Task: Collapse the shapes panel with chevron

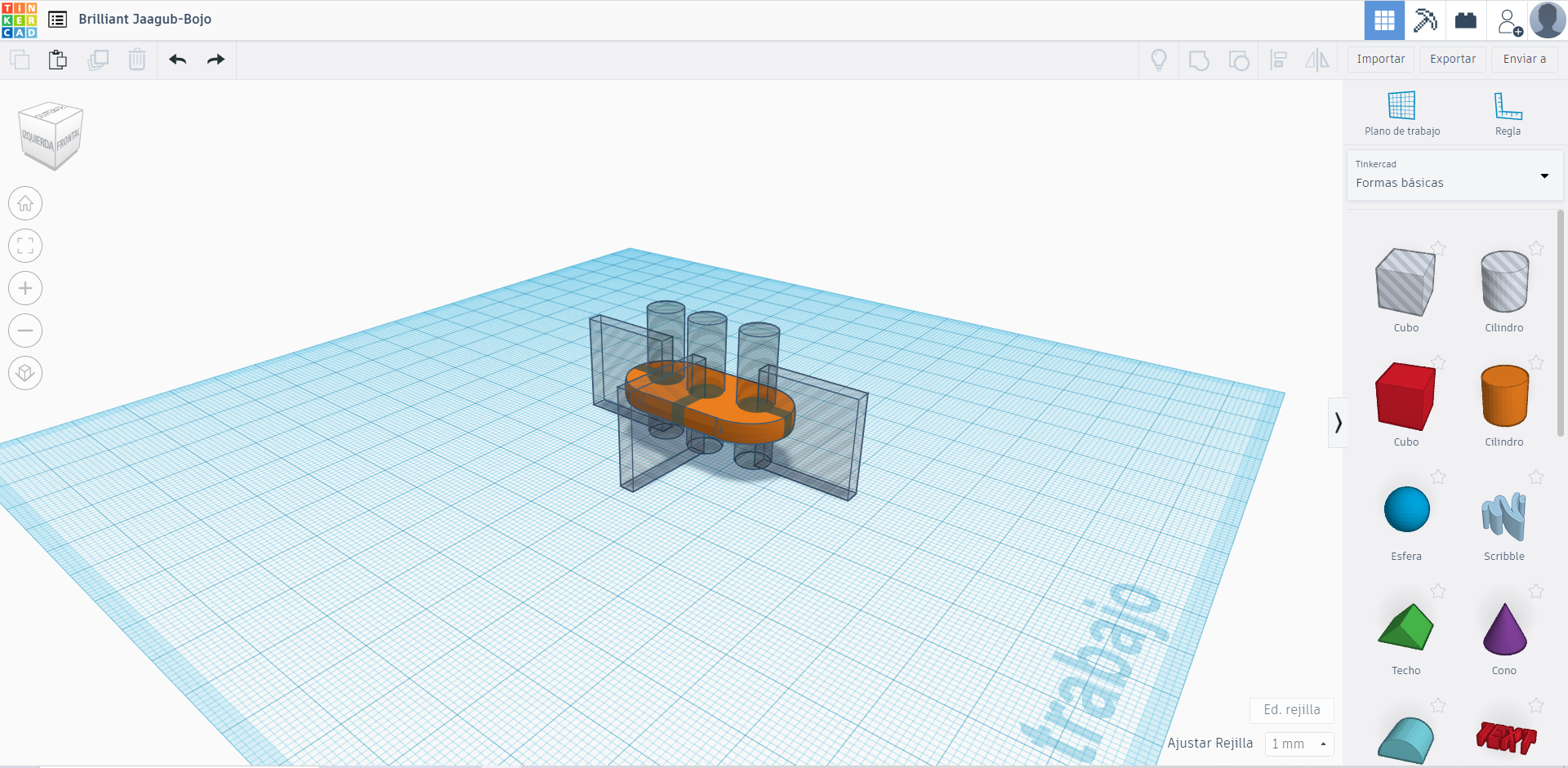Action: click(x=1338, y=423)
